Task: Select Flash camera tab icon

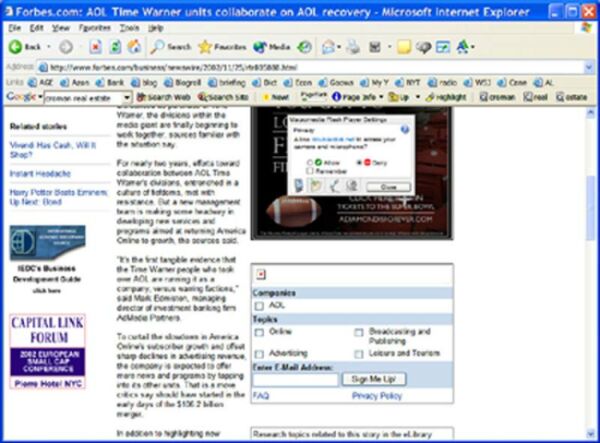Action: (x=352, y=186)
